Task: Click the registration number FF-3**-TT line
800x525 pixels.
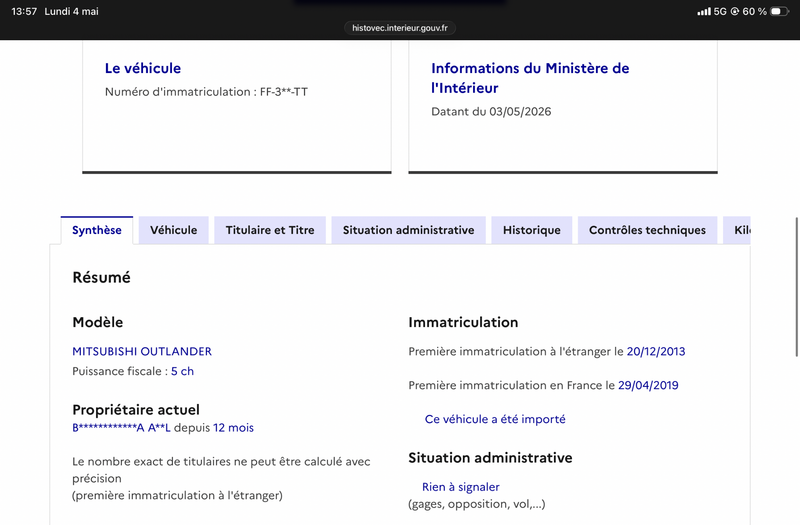Action: point(206,92)
